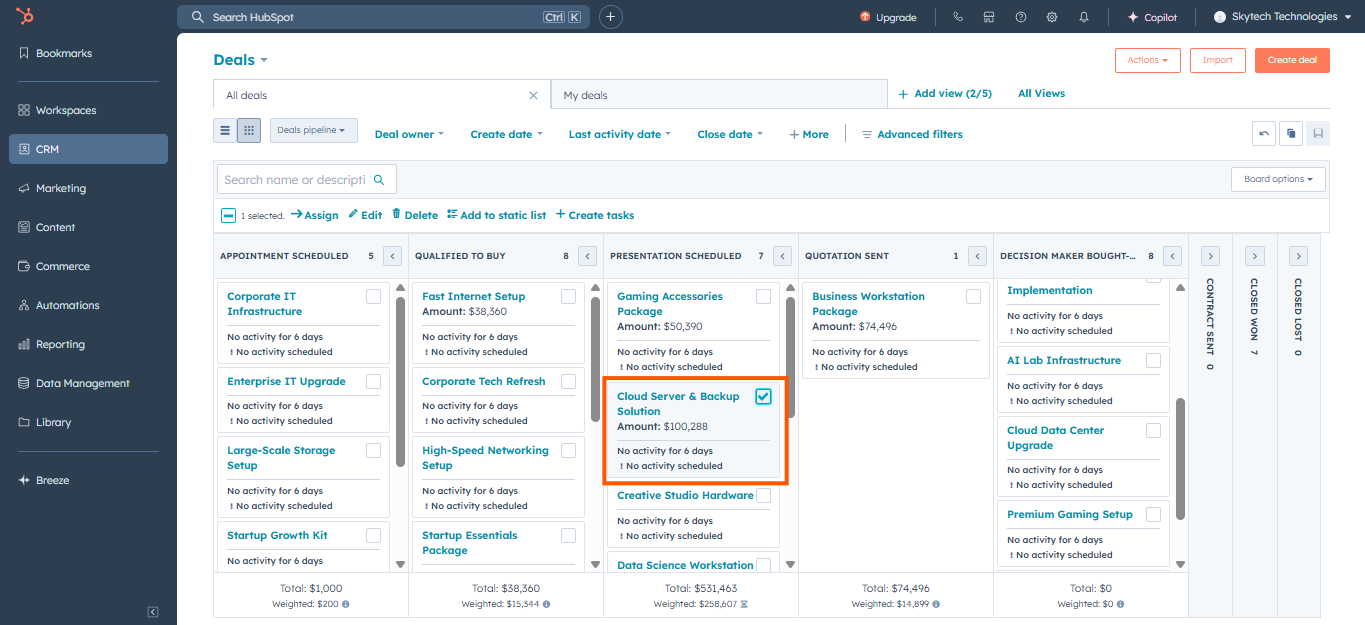Viewport: 1365px width, 625px height.
Task: Uncheck Cloud Server & Backup Solution deal
Action: [x=763, y=396]
